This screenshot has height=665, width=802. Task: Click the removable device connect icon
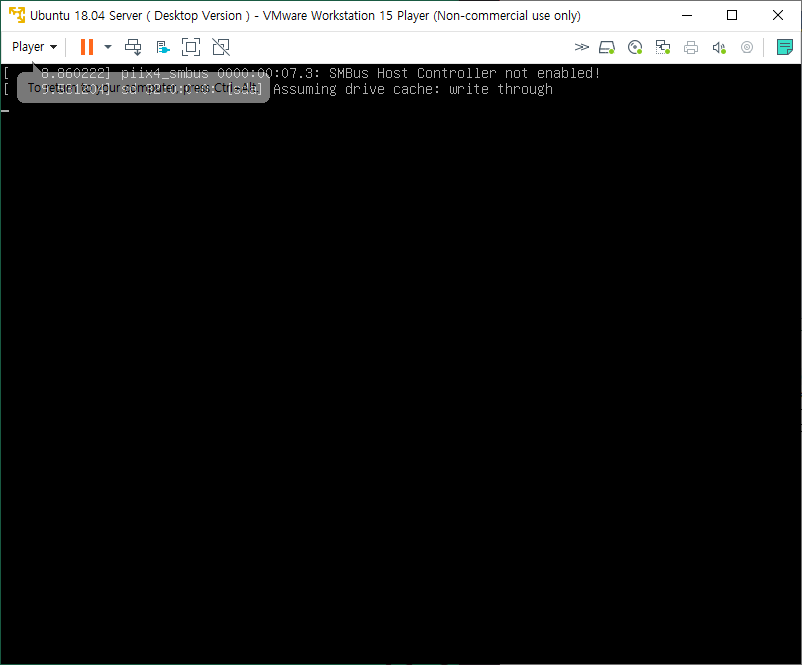[x=163, y=48]
